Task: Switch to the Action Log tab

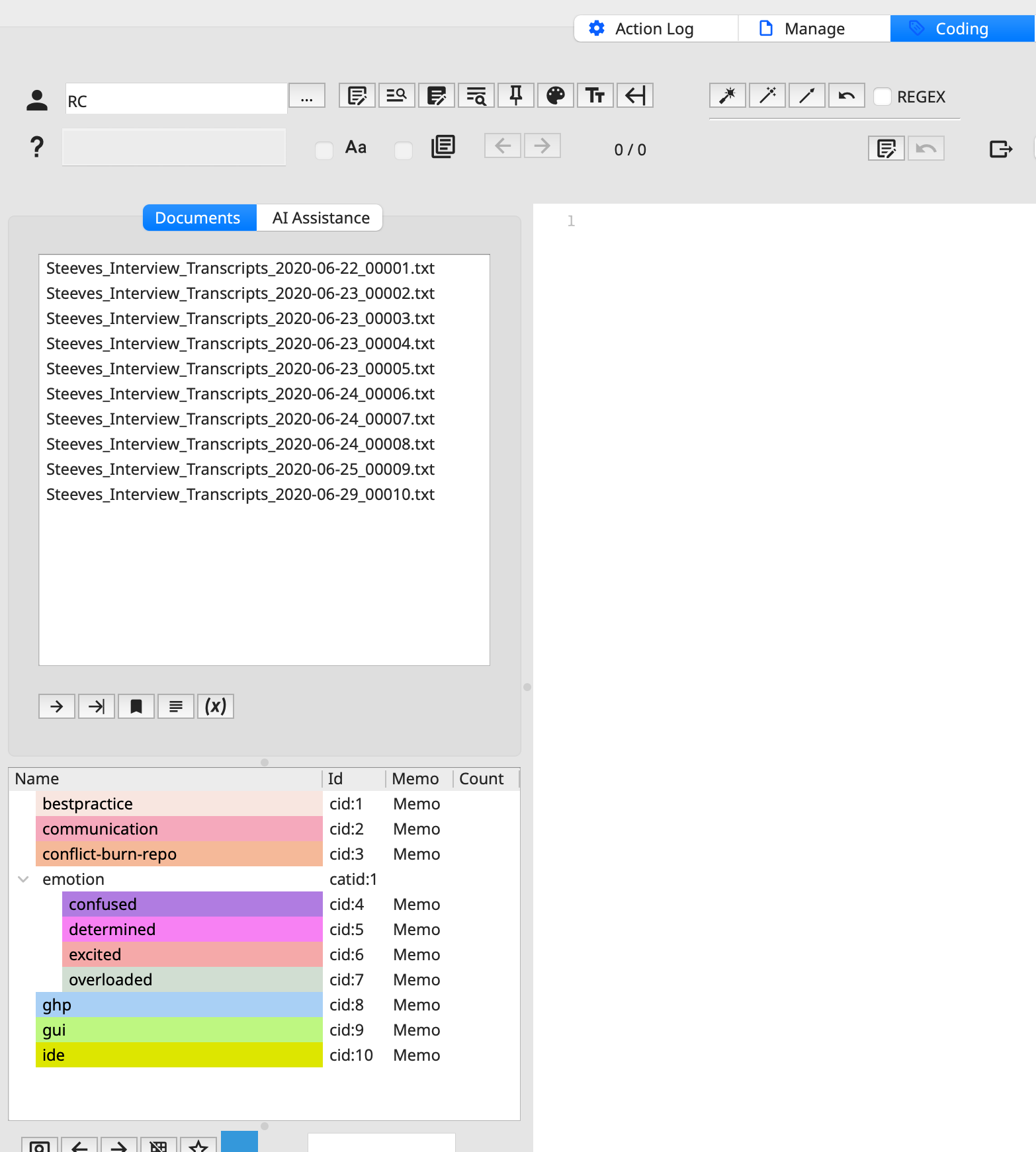Action: pos(655,28)
